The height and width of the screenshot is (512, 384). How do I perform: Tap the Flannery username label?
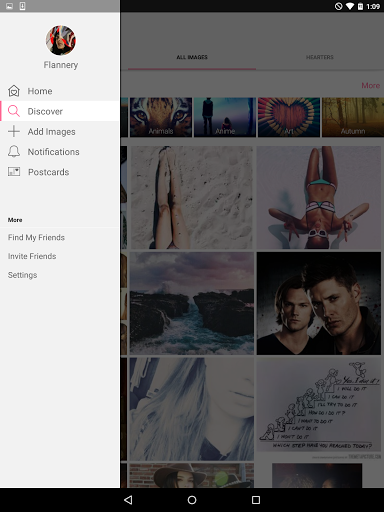(61, 65)
